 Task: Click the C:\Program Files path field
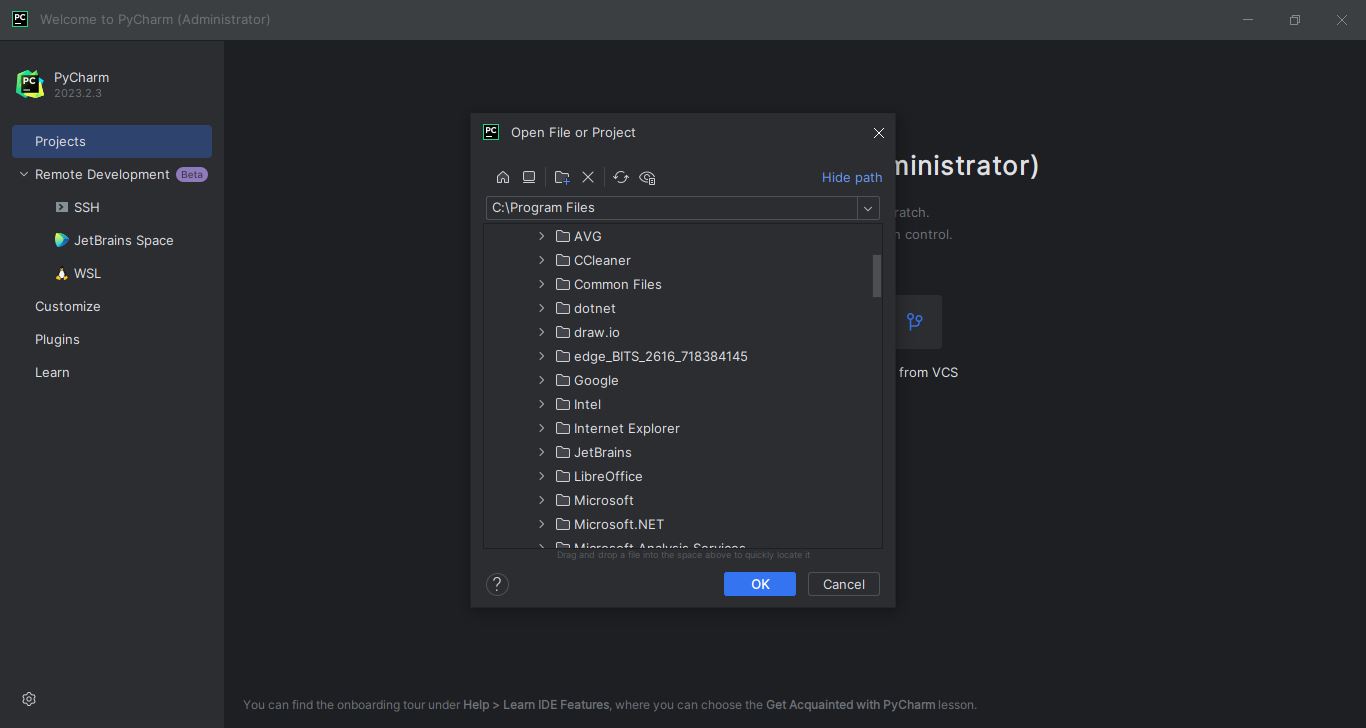672,208
